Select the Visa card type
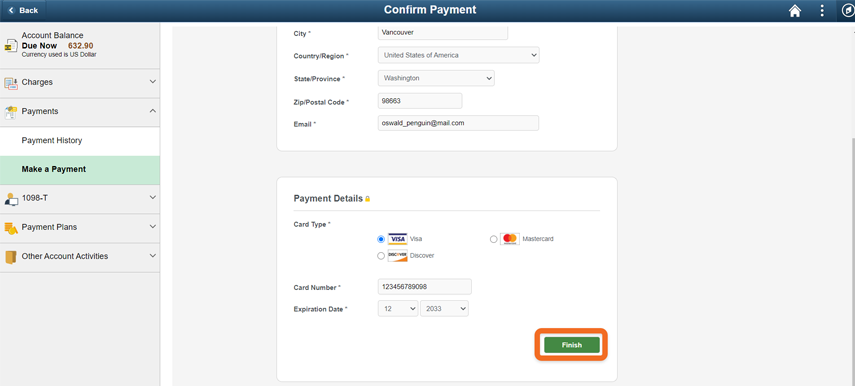 tap(381, 239)
